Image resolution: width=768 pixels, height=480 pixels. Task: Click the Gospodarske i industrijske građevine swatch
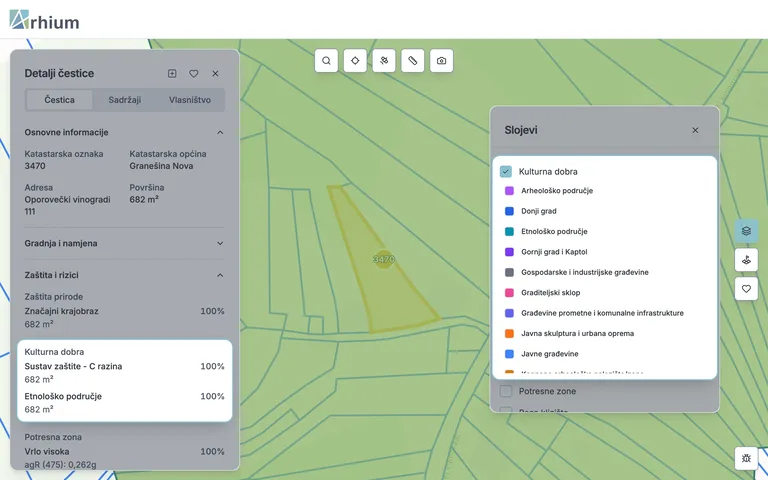509,272
